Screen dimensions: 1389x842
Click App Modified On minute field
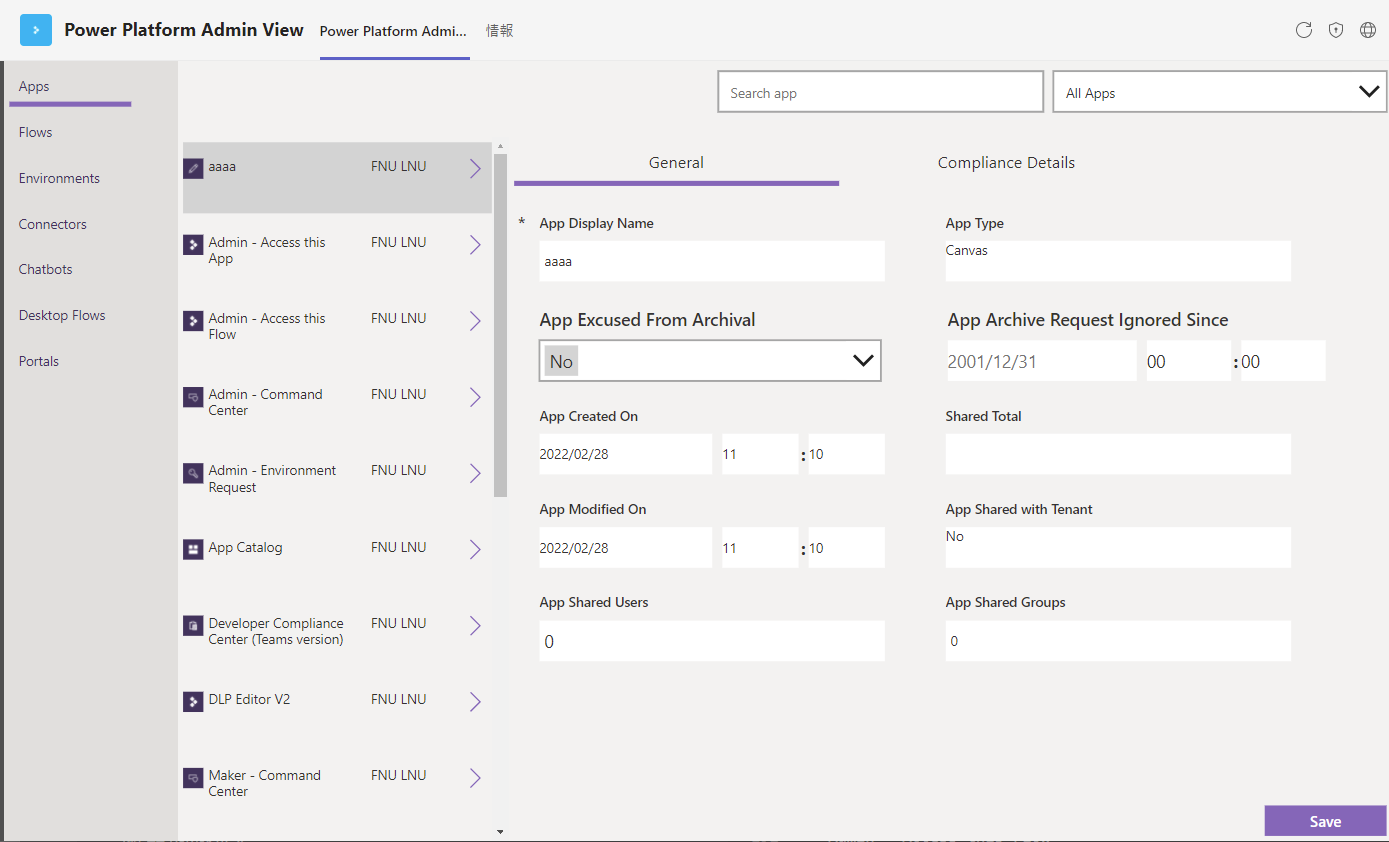click(x=846, y=548)
